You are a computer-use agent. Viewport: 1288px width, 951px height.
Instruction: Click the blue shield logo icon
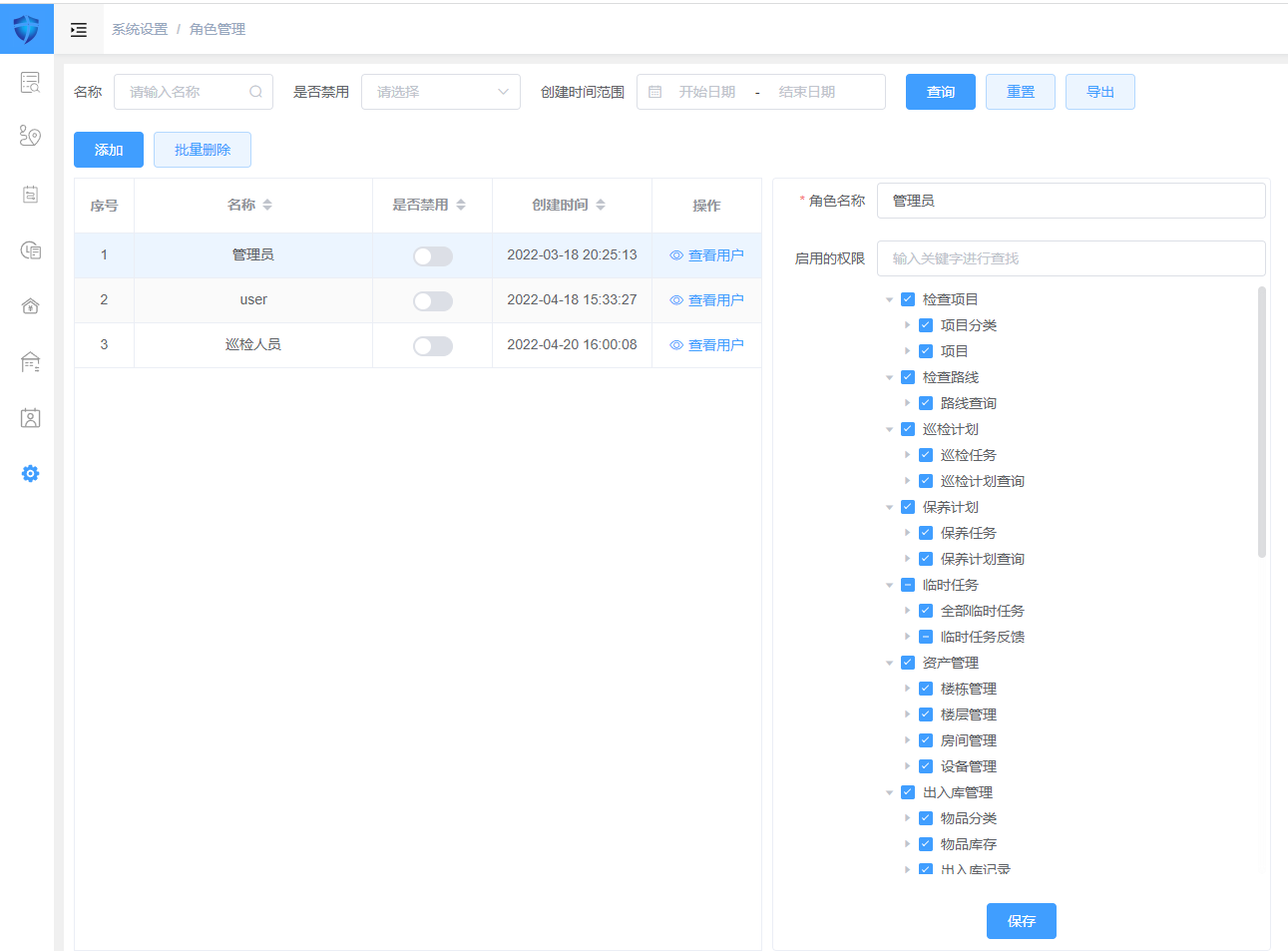click(26, 29)
